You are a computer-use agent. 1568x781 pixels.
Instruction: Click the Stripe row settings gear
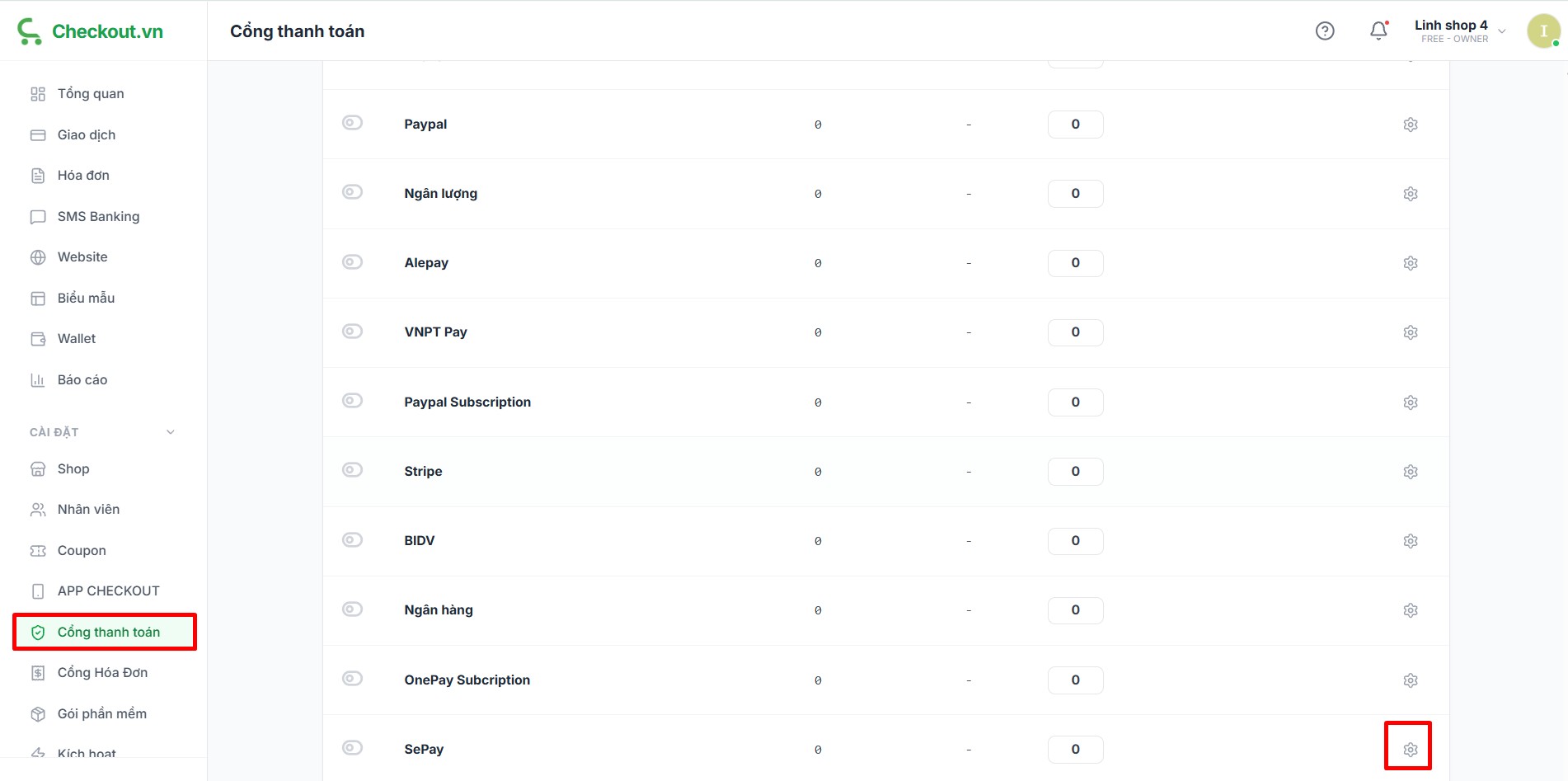1410,472
